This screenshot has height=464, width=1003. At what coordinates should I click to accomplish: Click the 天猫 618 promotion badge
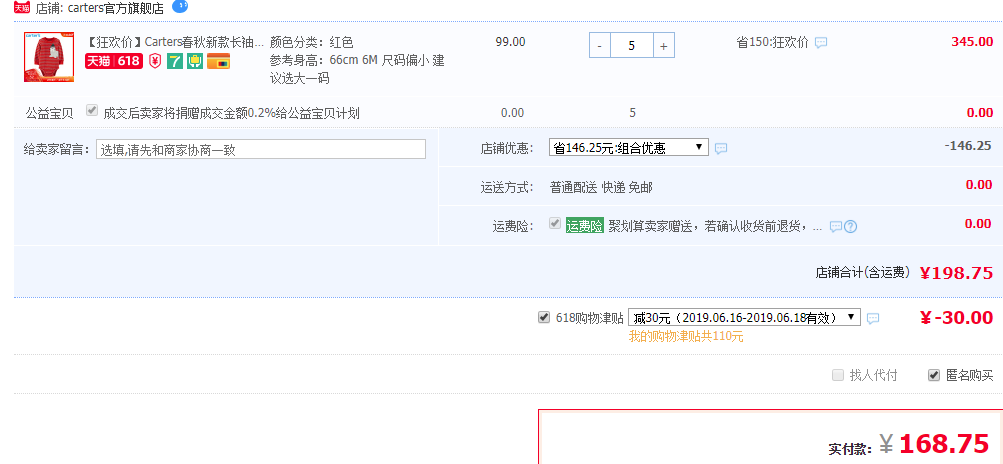113,61
